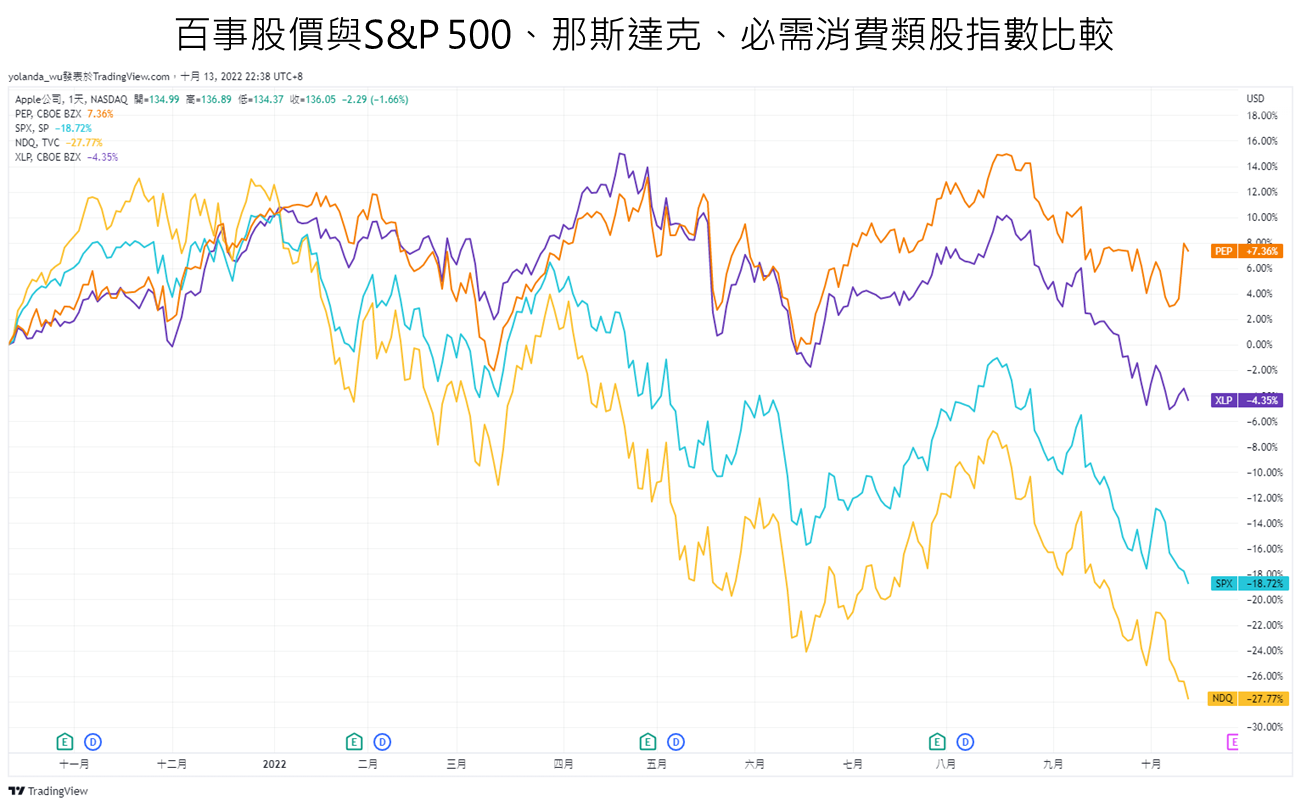Click the orange PEP +7.36% price label
The height and width of the screenshot is (806, 1301).
1249,251
